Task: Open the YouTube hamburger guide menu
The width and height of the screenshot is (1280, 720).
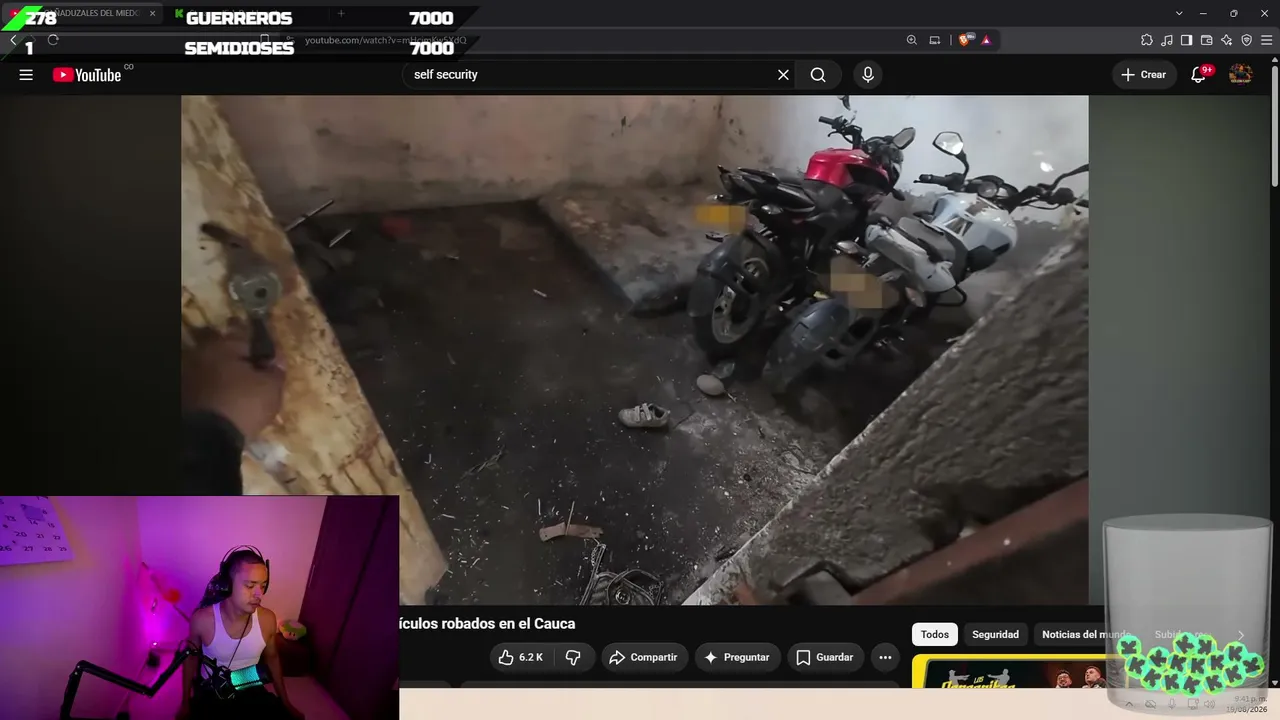Action: pyautogui.click(x=26, y=75)
